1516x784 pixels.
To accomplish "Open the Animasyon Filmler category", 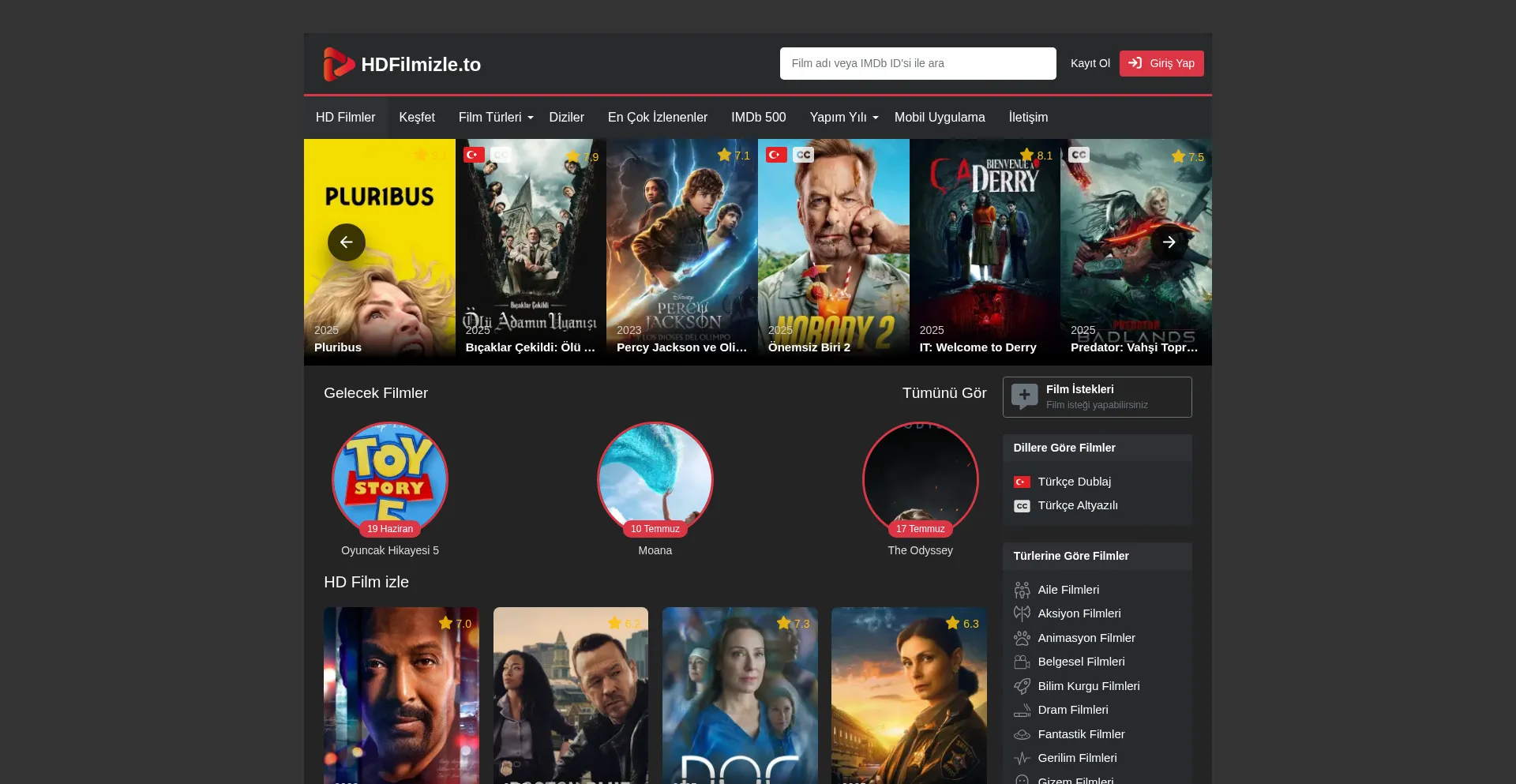I will coord(1086,638).
